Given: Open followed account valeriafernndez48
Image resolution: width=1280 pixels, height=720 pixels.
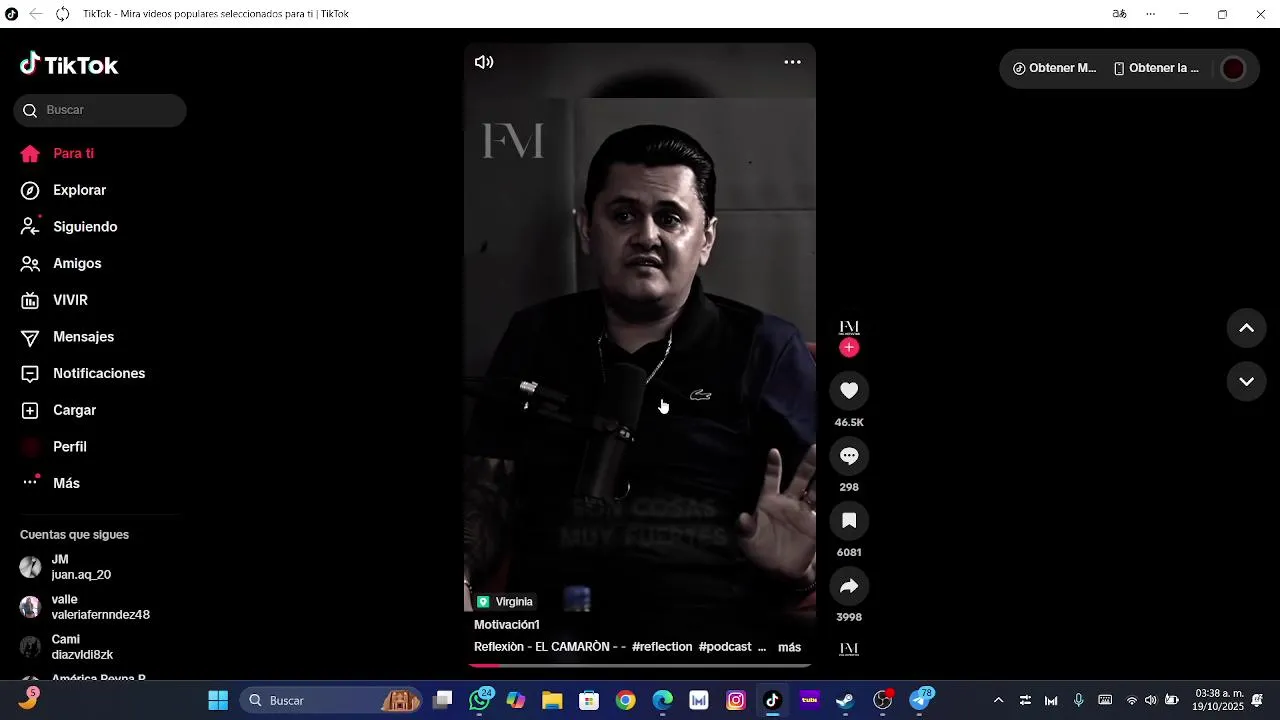Looking at the screenshot, I should click(85, 607).
